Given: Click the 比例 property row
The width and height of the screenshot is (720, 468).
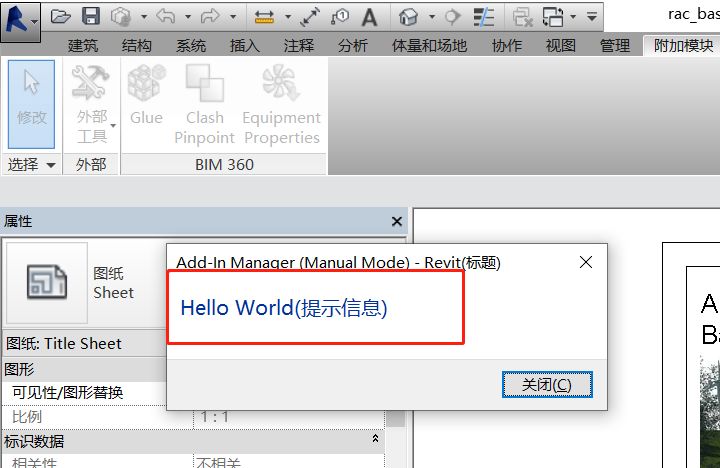Looking at the screenshot, I should [x=97, y=417].
